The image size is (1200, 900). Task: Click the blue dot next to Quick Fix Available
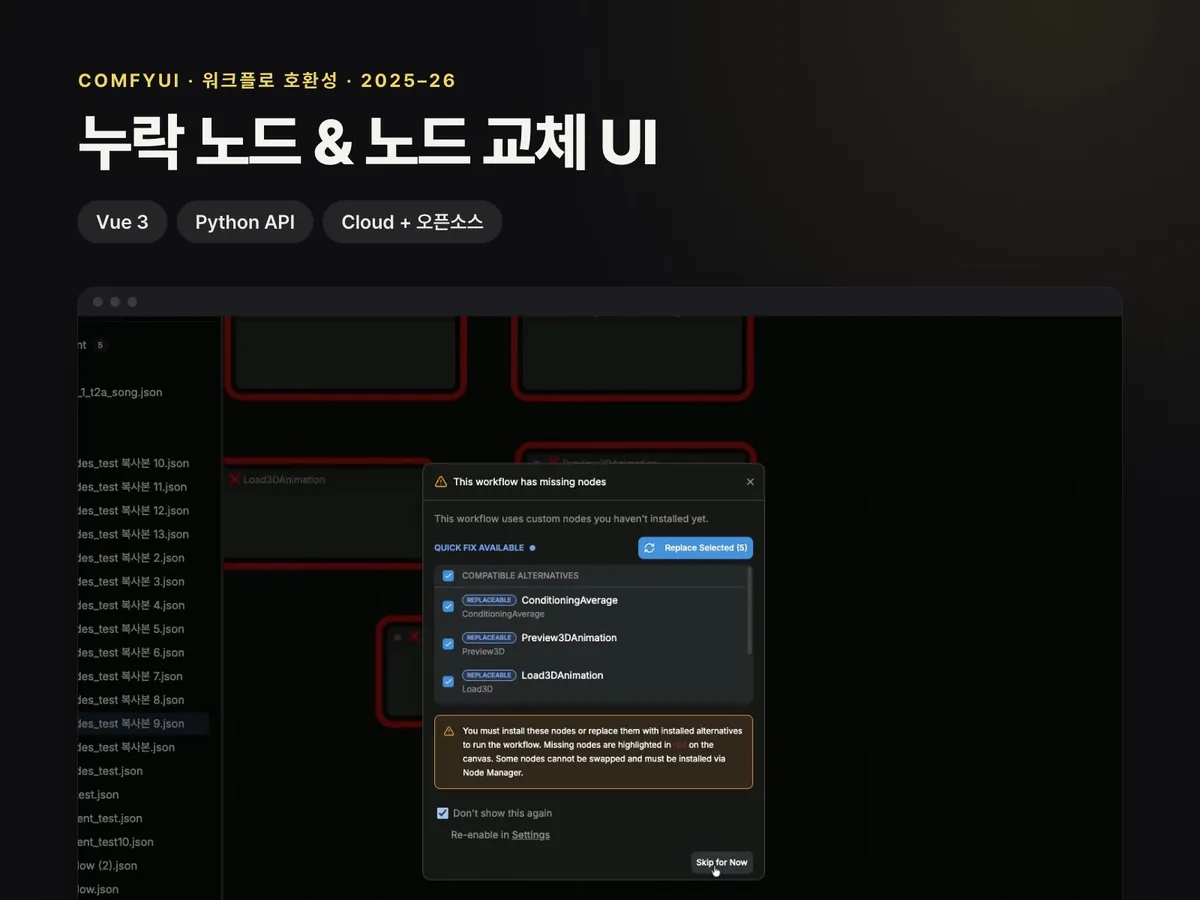tap(532, 548)
